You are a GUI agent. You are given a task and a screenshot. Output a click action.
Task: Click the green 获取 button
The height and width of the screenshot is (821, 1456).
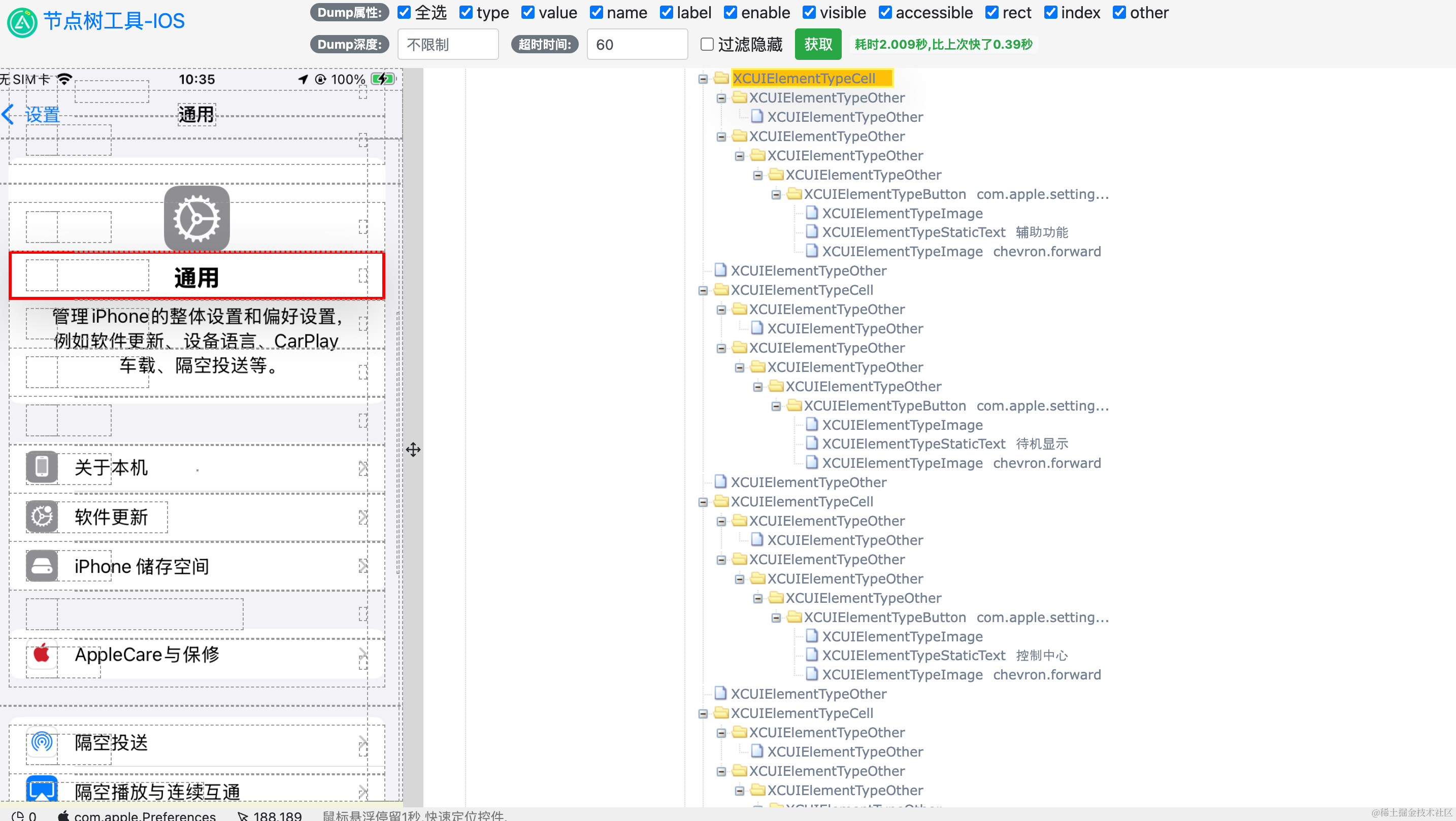pos(817,44)
